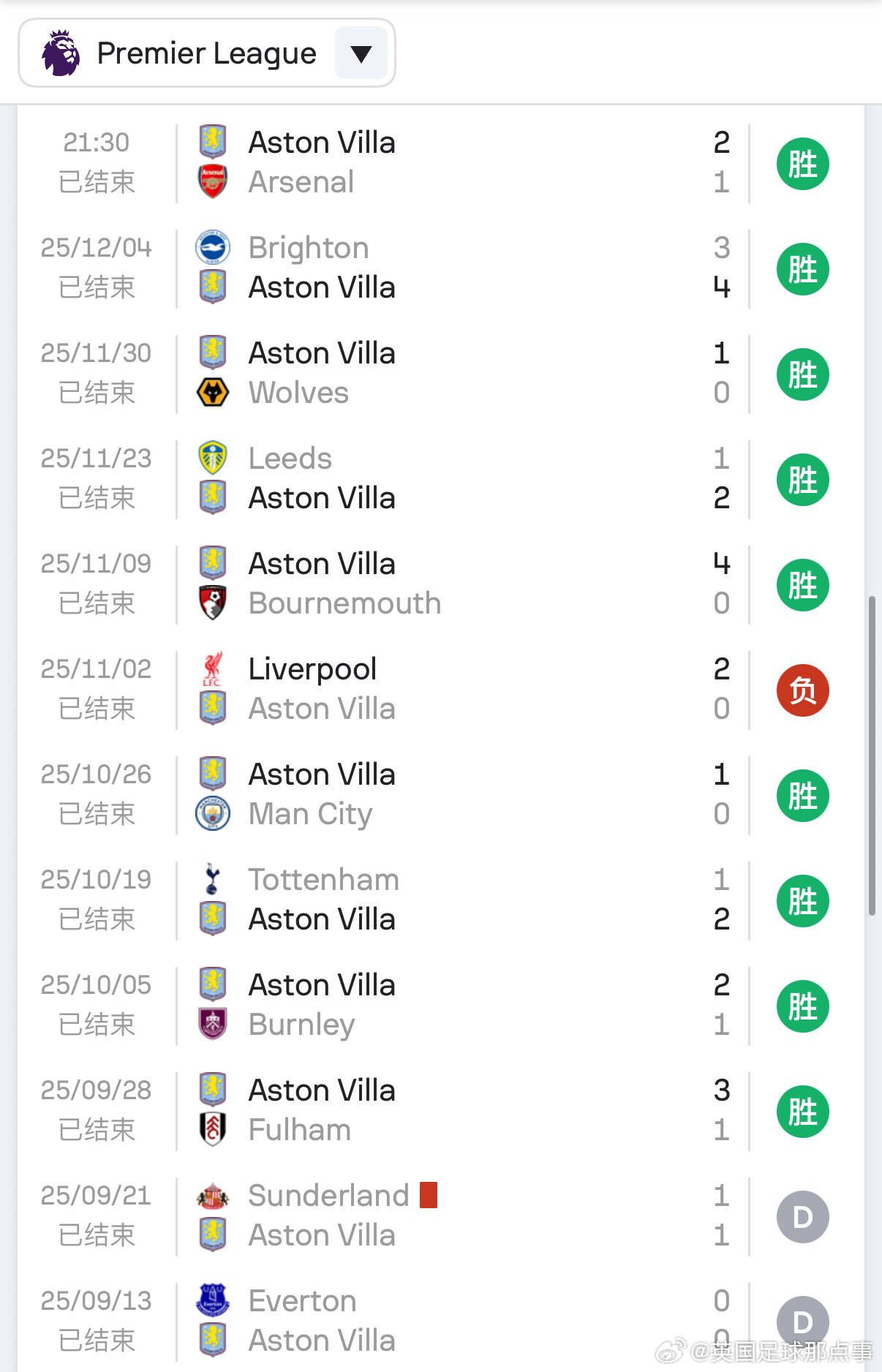Viewport: 882px width, 1372px height.
Task: Click the Tottenham club crest
Action: [x=213, y=879]
